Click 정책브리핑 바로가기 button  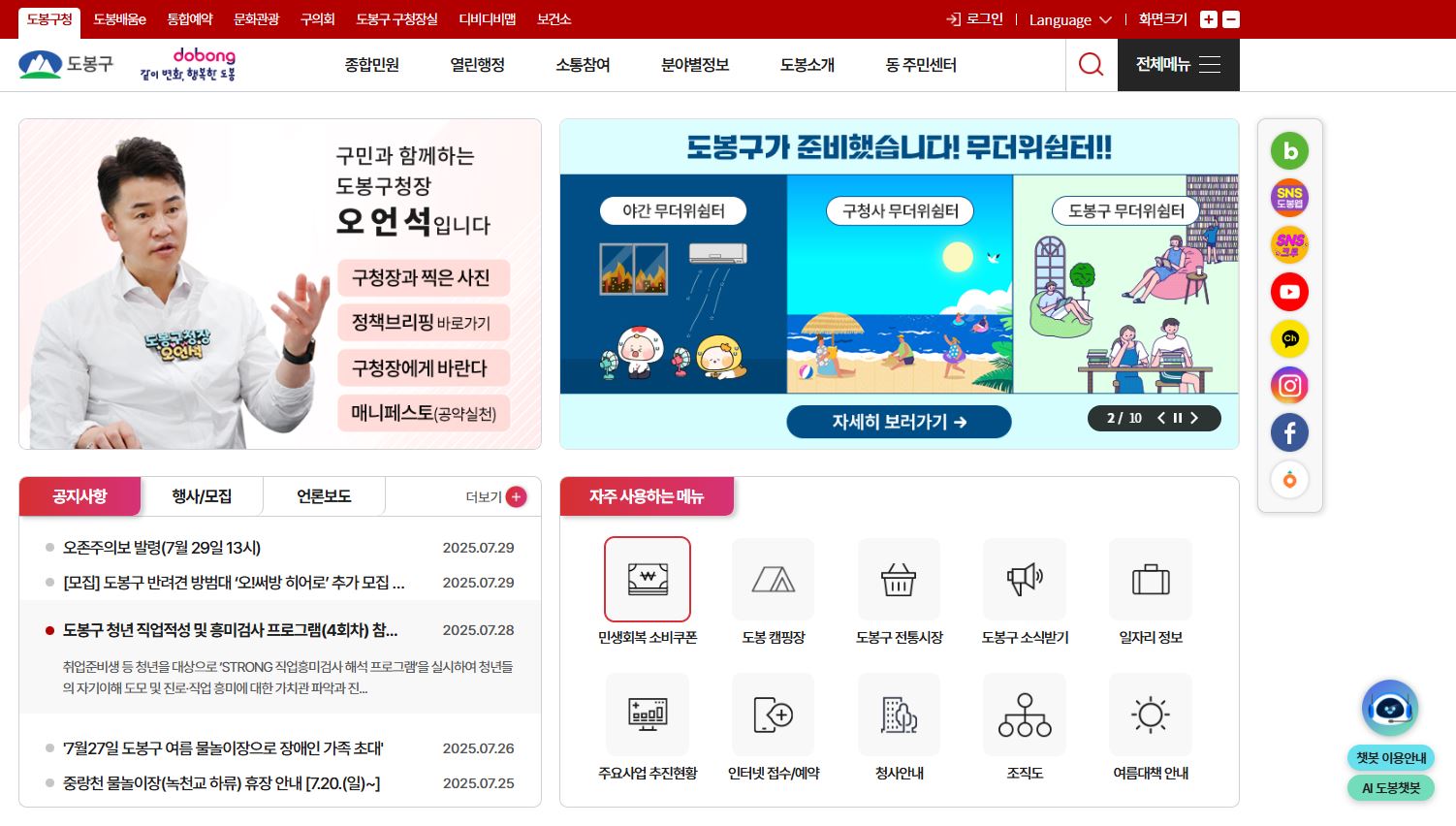click(424, 323)
